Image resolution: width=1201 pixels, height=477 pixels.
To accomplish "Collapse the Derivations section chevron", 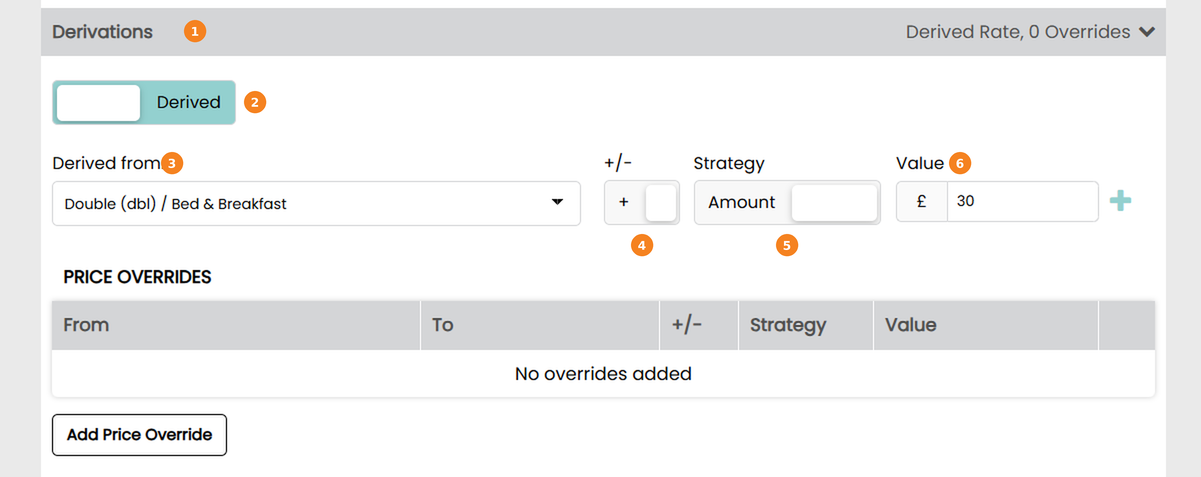I will (x=1147, y=32).
